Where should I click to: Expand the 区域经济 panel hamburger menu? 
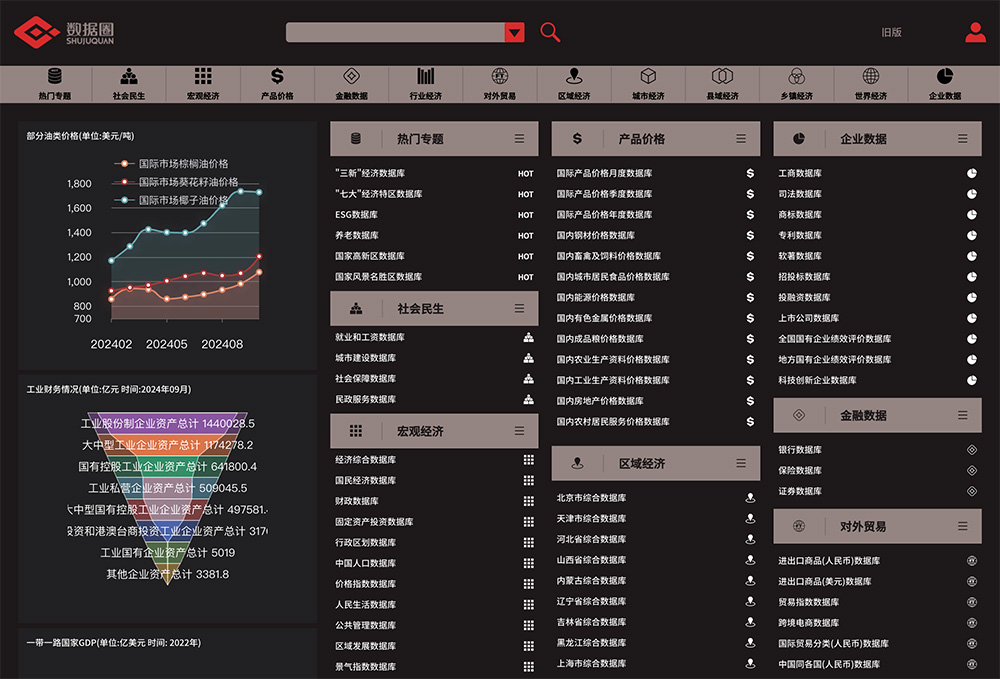(x=741, y=464)
